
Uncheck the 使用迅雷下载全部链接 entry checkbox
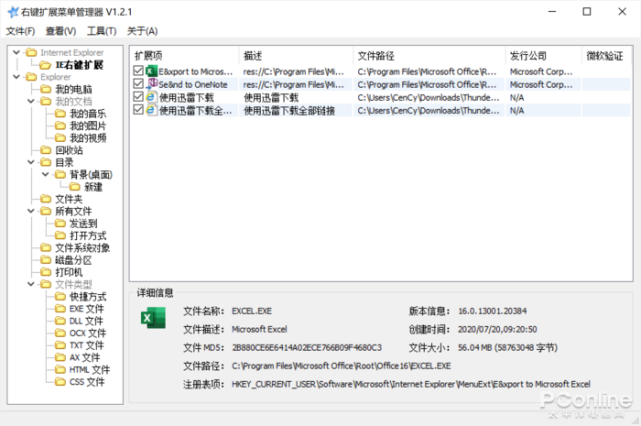138,110
